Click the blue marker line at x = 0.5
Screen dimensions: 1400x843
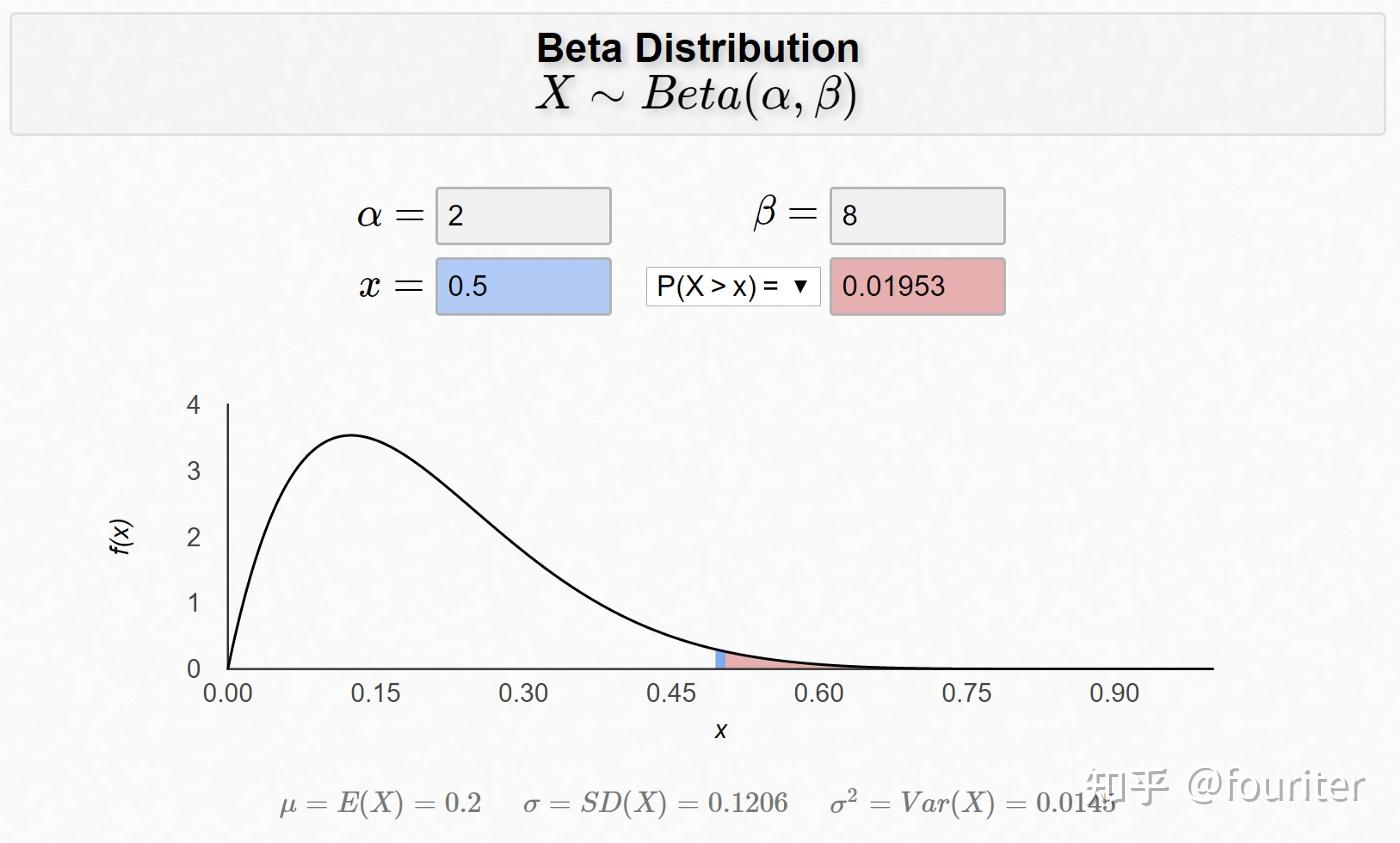[x=720, y=658]
